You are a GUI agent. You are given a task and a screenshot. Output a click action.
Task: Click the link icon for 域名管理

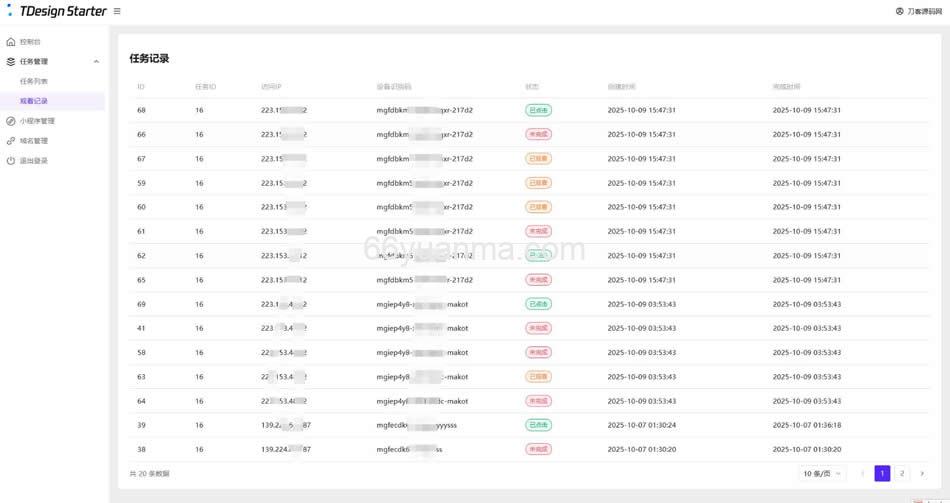point(11,141)
